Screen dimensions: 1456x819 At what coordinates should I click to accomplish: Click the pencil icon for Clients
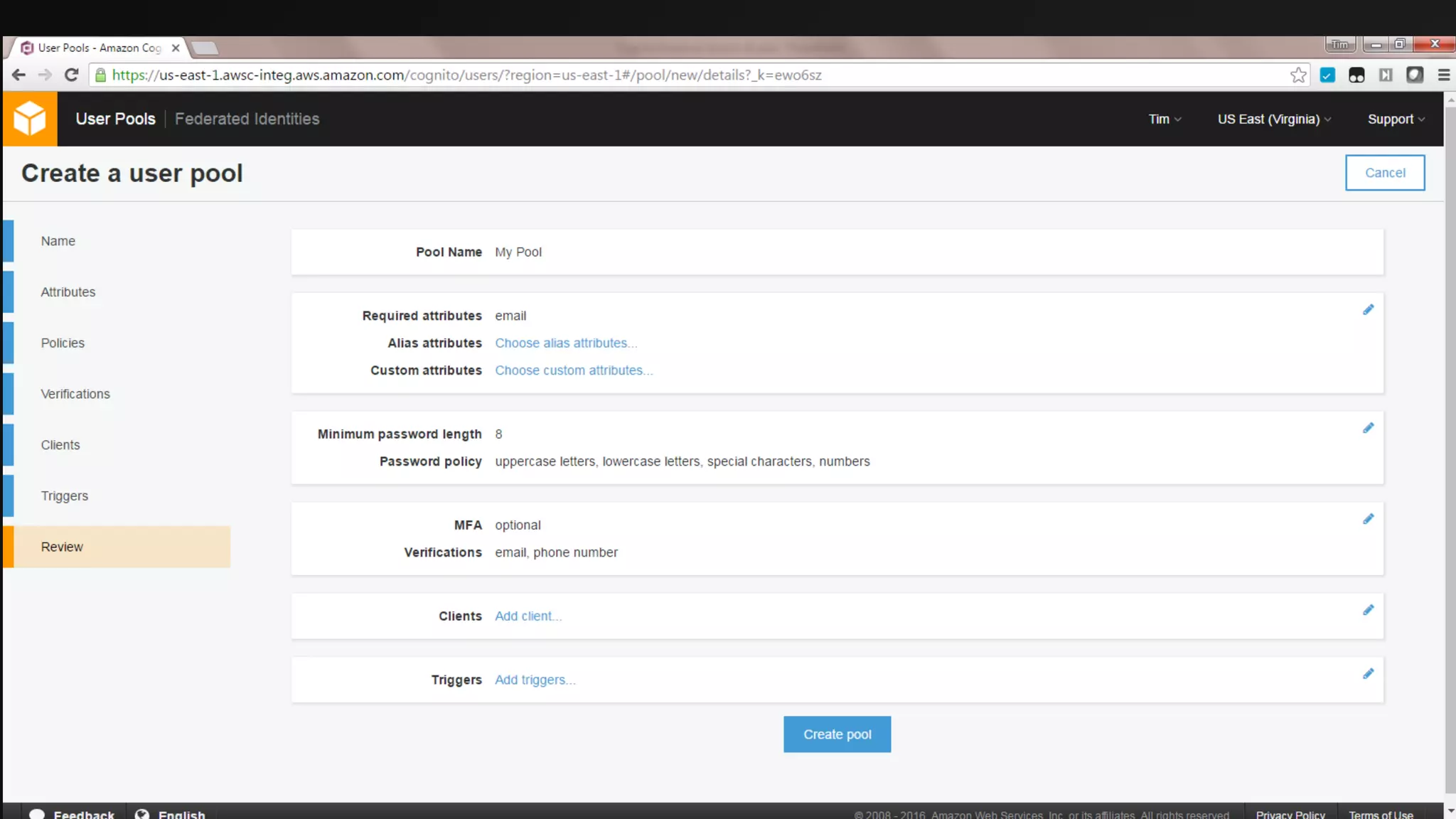1368,610
